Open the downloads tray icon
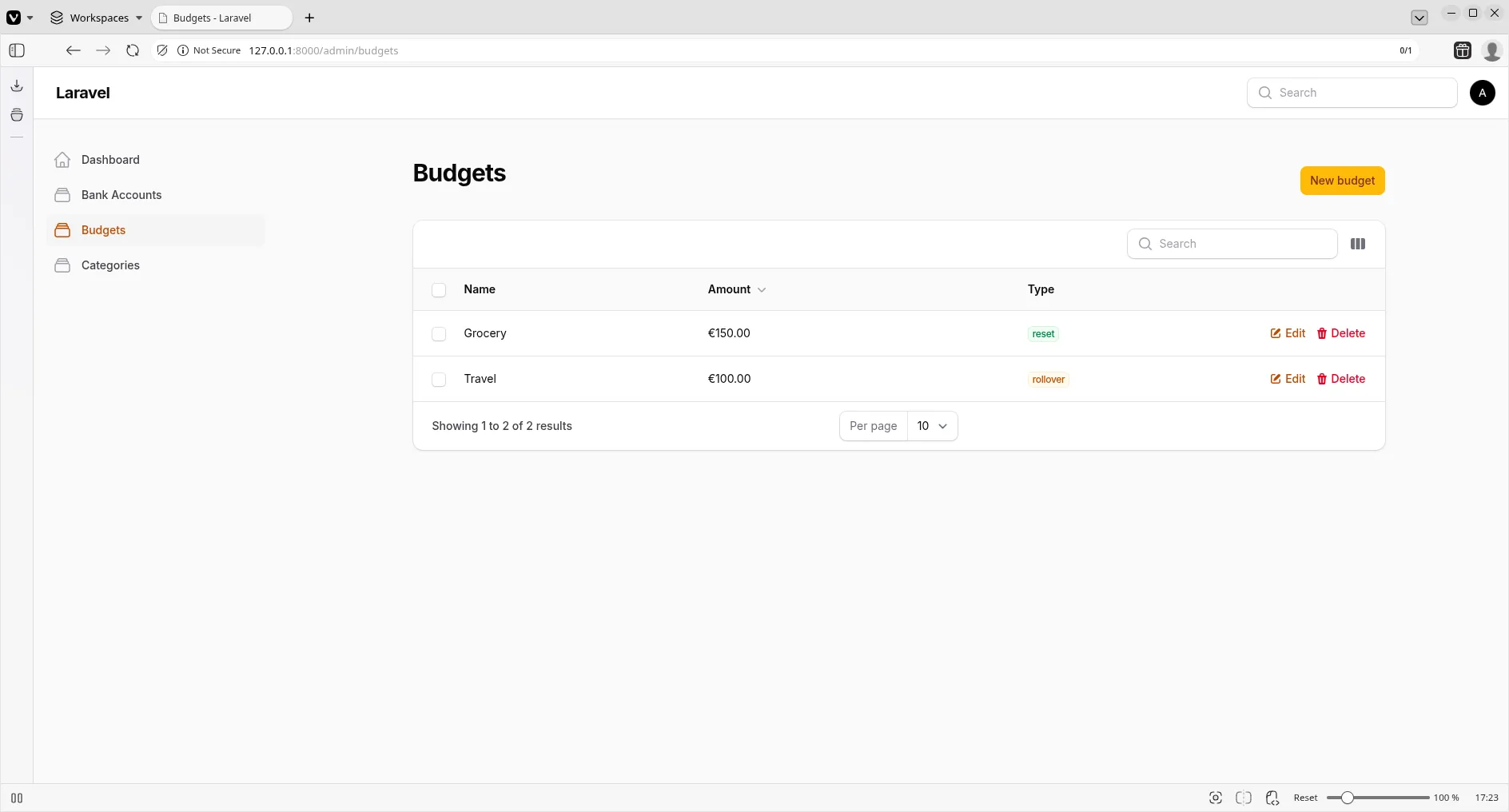Image resolution: width=1509 pixels, height=812 pixels. click(16, 86)
